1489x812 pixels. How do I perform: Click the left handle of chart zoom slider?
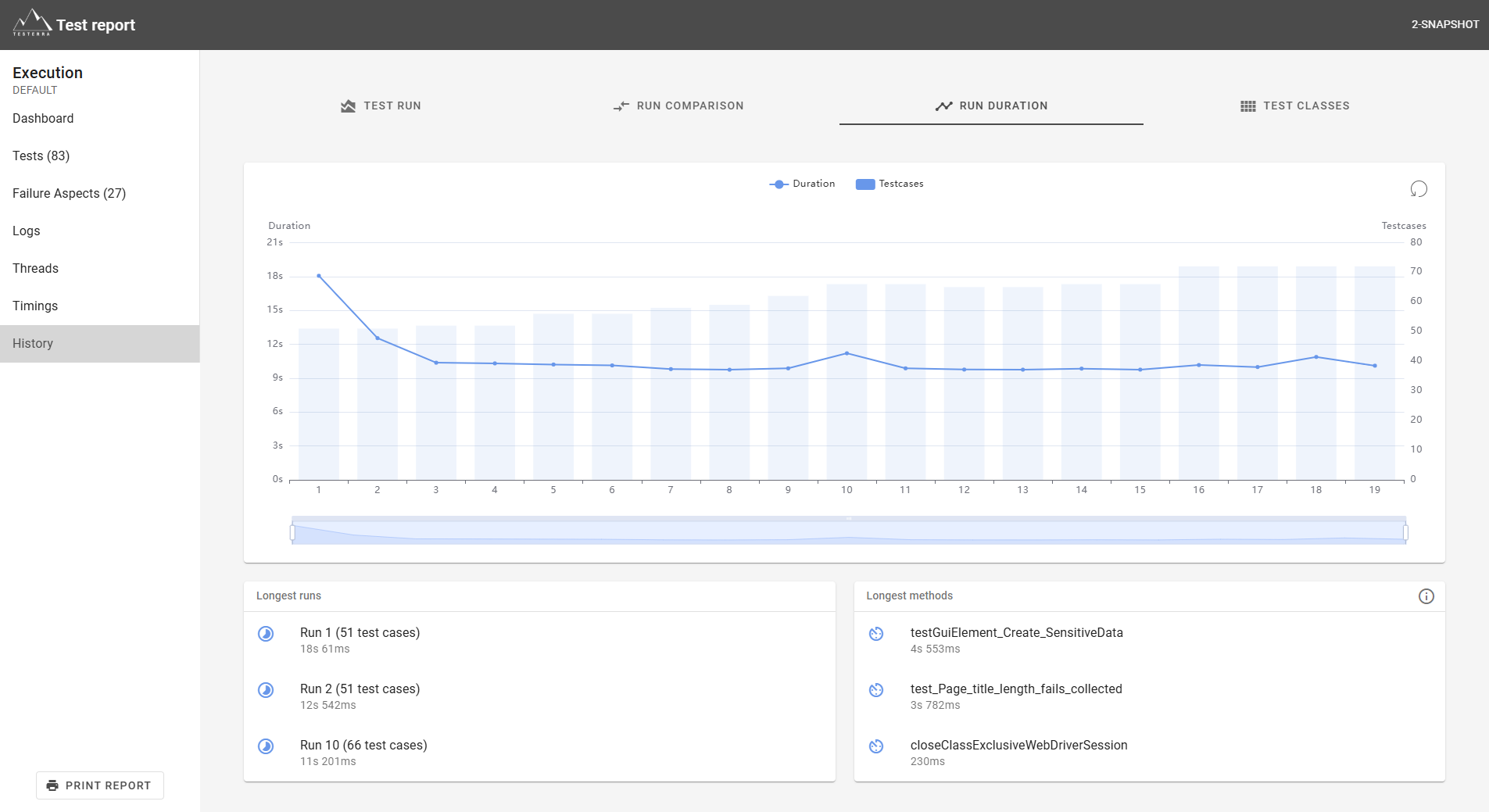coord(292,532)
